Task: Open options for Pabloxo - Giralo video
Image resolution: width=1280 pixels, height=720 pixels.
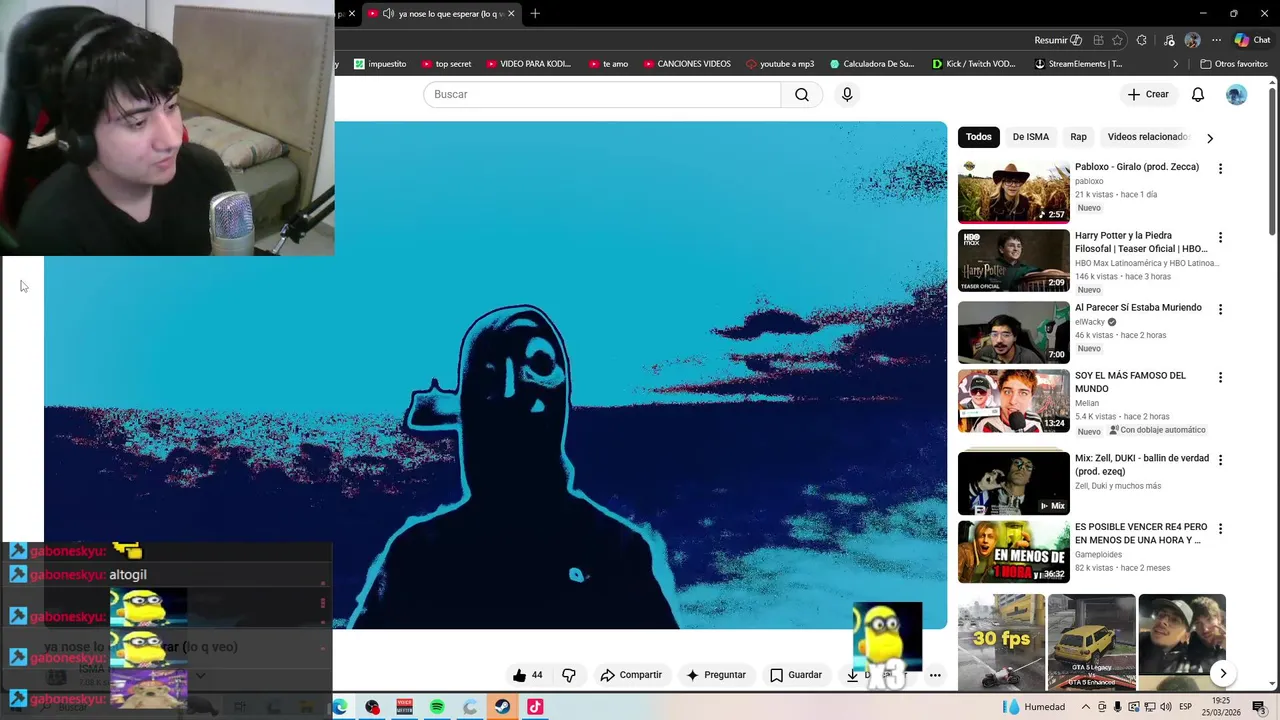Action: tap(1220, 169)
